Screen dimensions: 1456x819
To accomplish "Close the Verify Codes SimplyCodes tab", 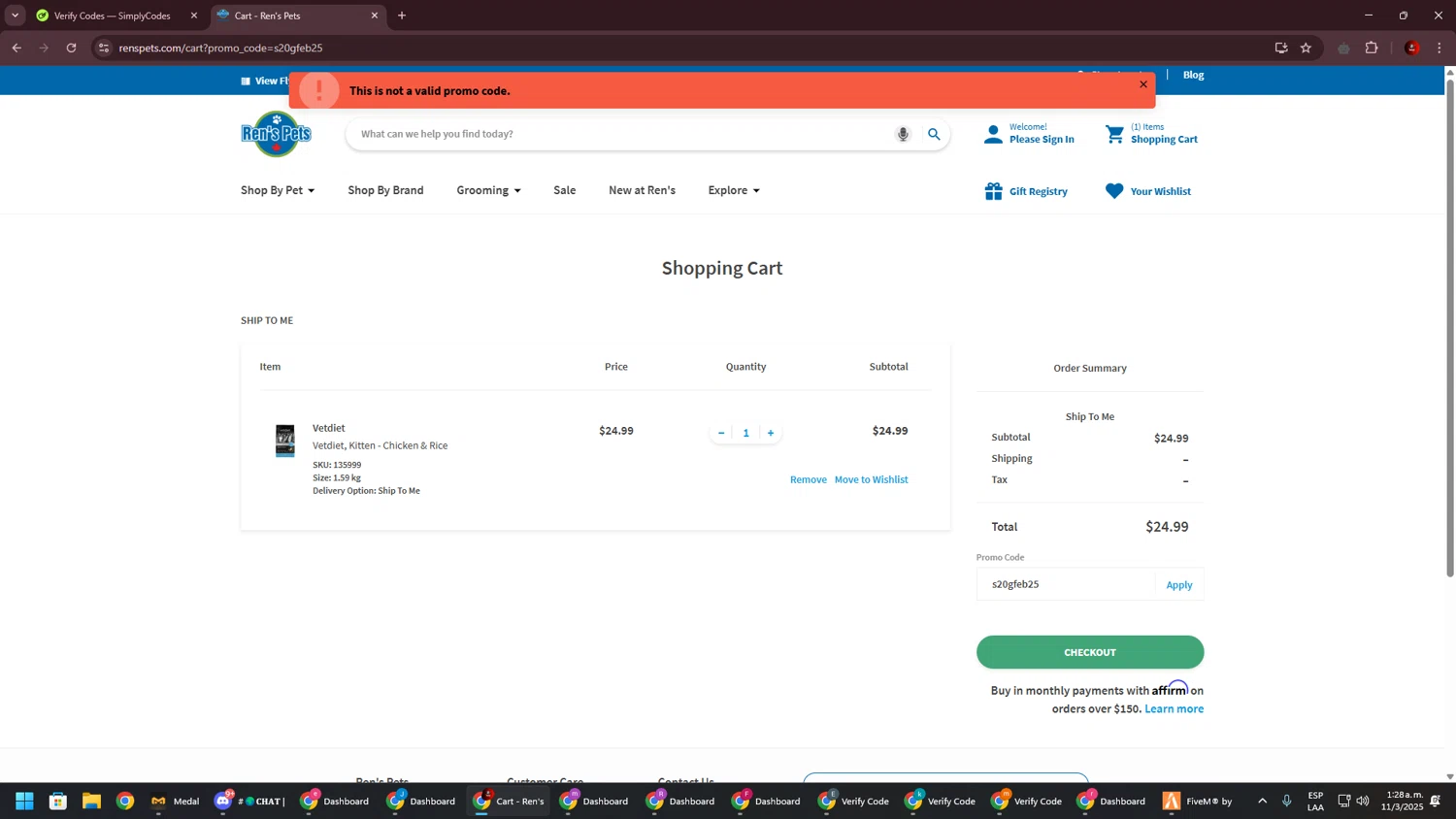I will click(193, 16).
